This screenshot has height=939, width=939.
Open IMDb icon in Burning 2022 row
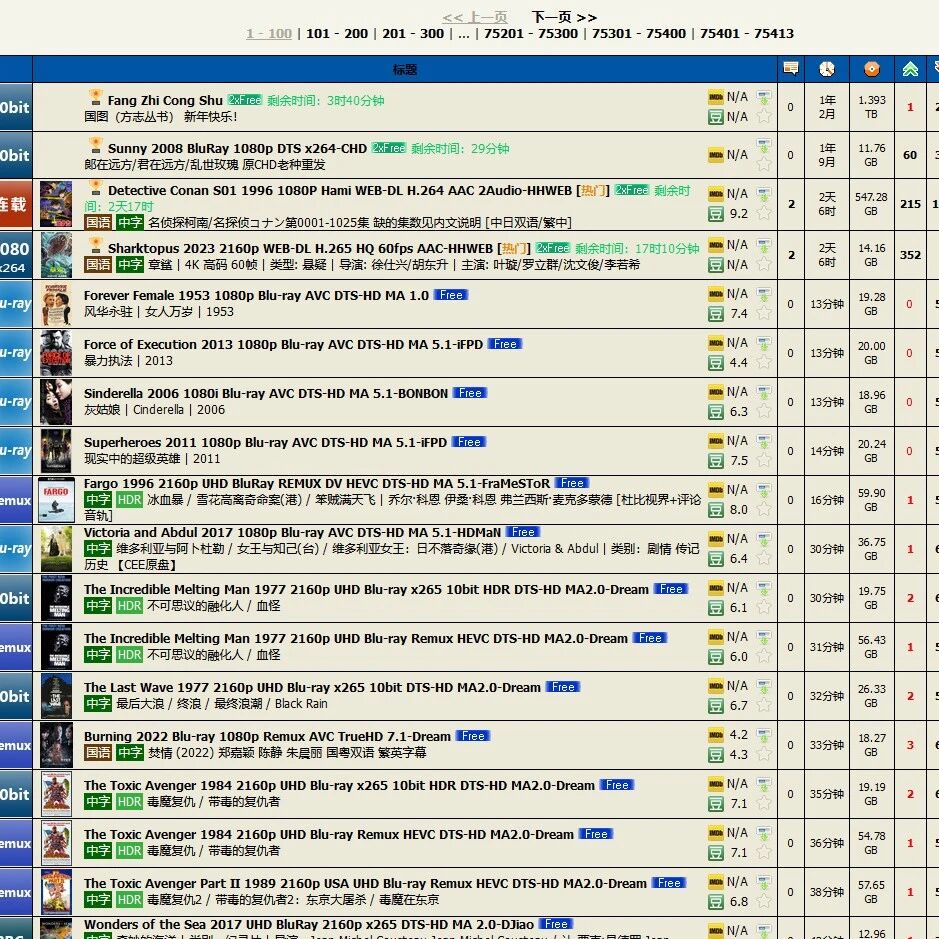pos(716,735)
